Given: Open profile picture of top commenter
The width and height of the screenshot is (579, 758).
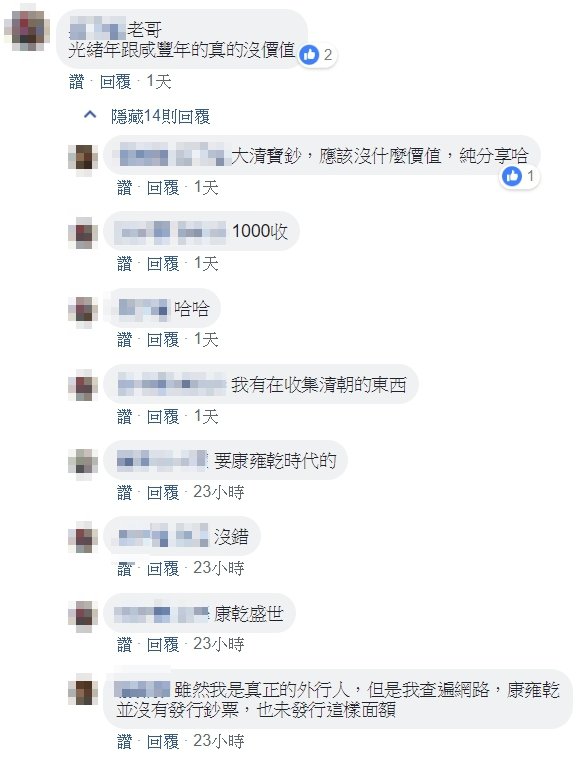Looking at the screenshot, I should click(27, 28).
